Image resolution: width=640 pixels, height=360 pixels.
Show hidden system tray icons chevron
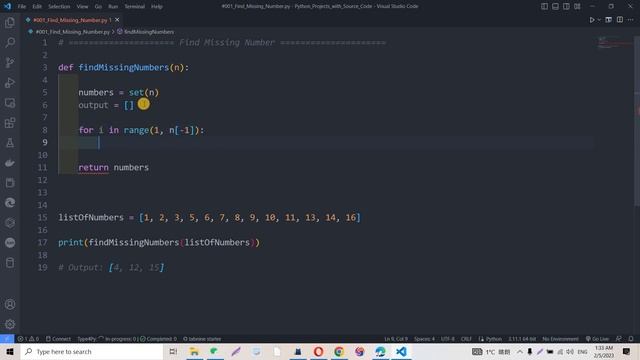click(520, 351)
